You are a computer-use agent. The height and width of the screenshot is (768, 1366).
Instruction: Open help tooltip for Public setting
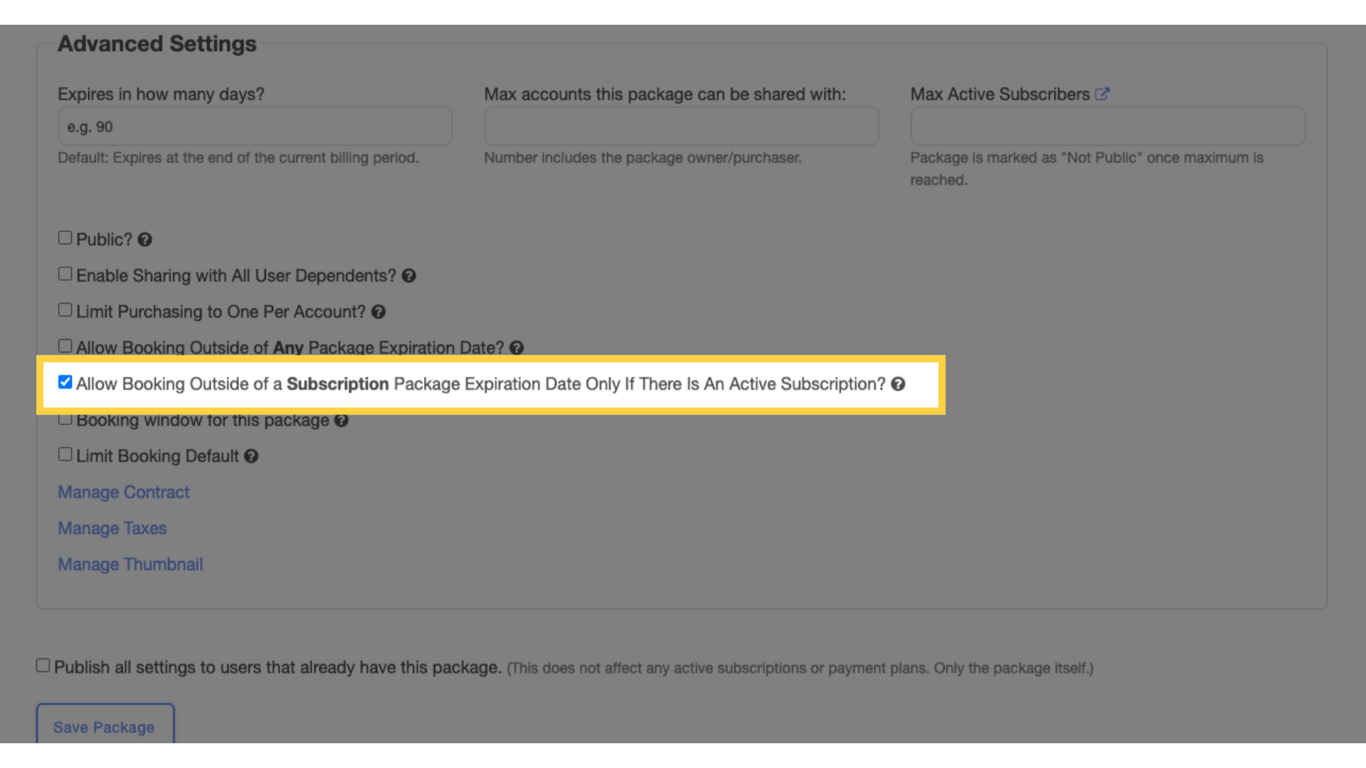pyautogui.click(x=145, y=239)
